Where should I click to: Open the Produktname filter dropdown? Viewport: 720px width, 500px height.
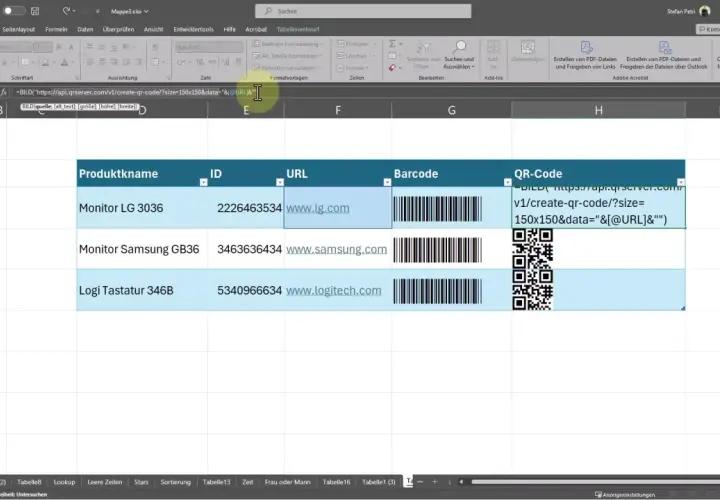[x=203, y=182]
